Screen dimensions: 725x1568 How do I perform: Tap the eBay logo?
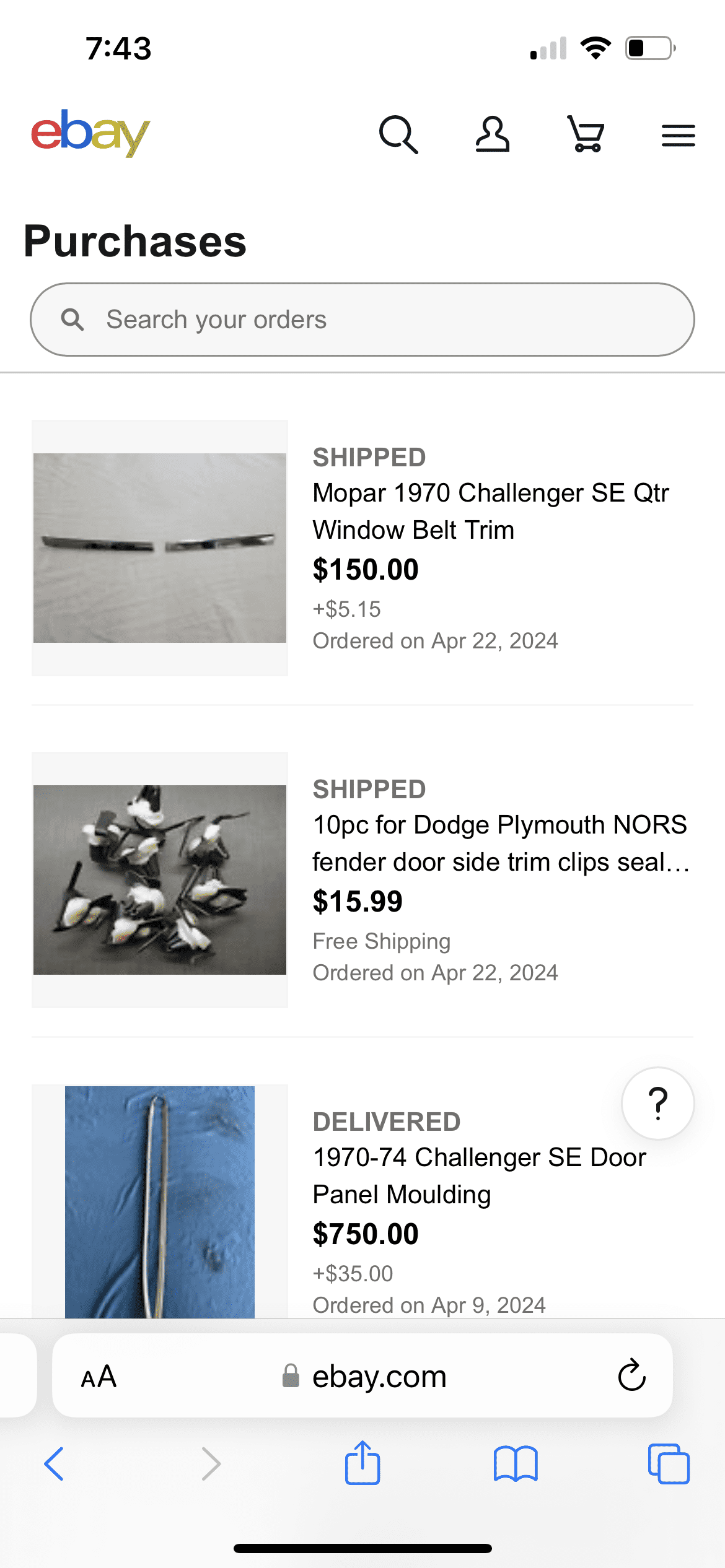click(90, 133)
